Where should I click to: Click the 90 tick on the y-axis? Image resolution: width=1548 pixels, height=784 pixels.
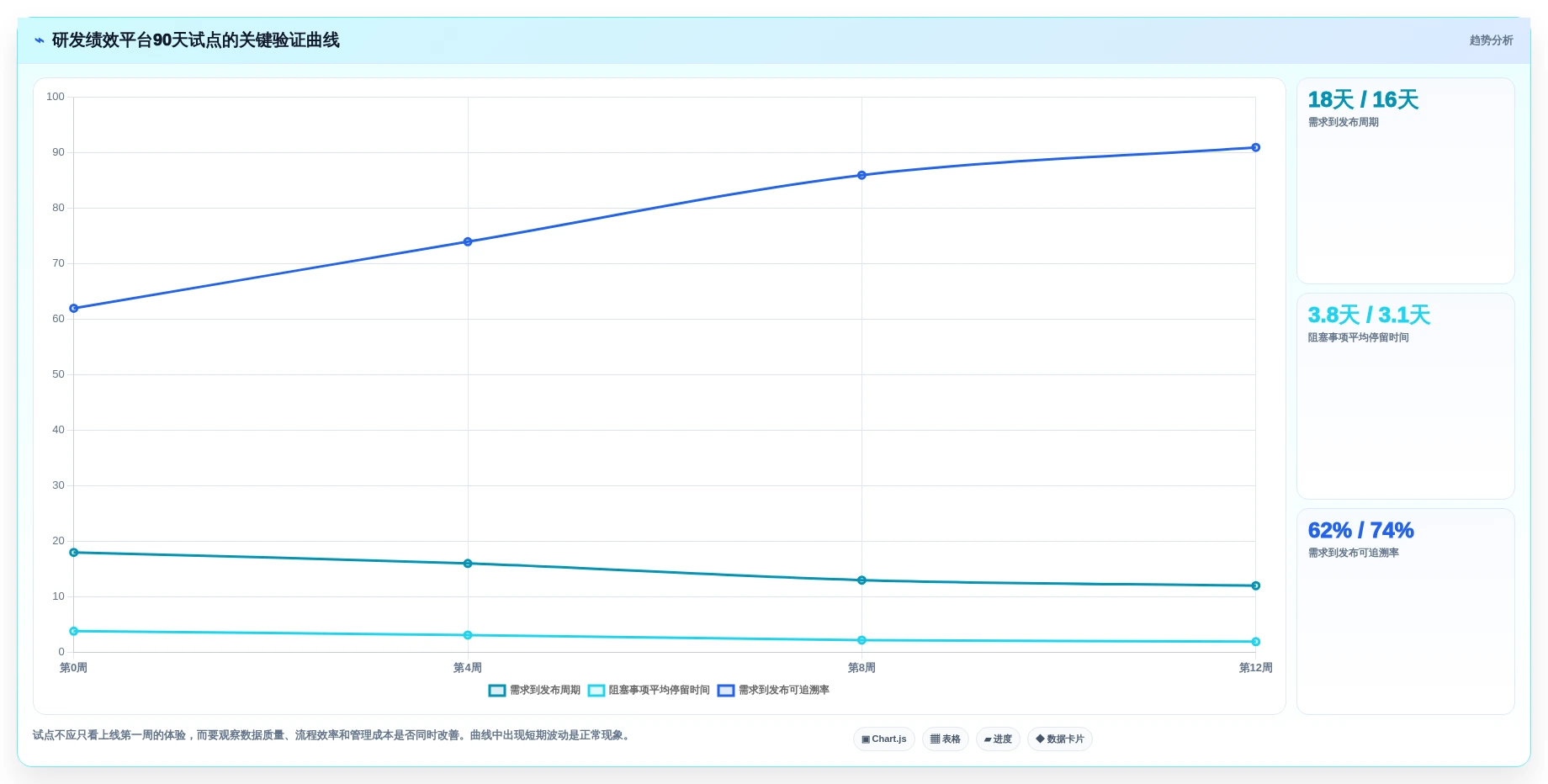[58, 152]
